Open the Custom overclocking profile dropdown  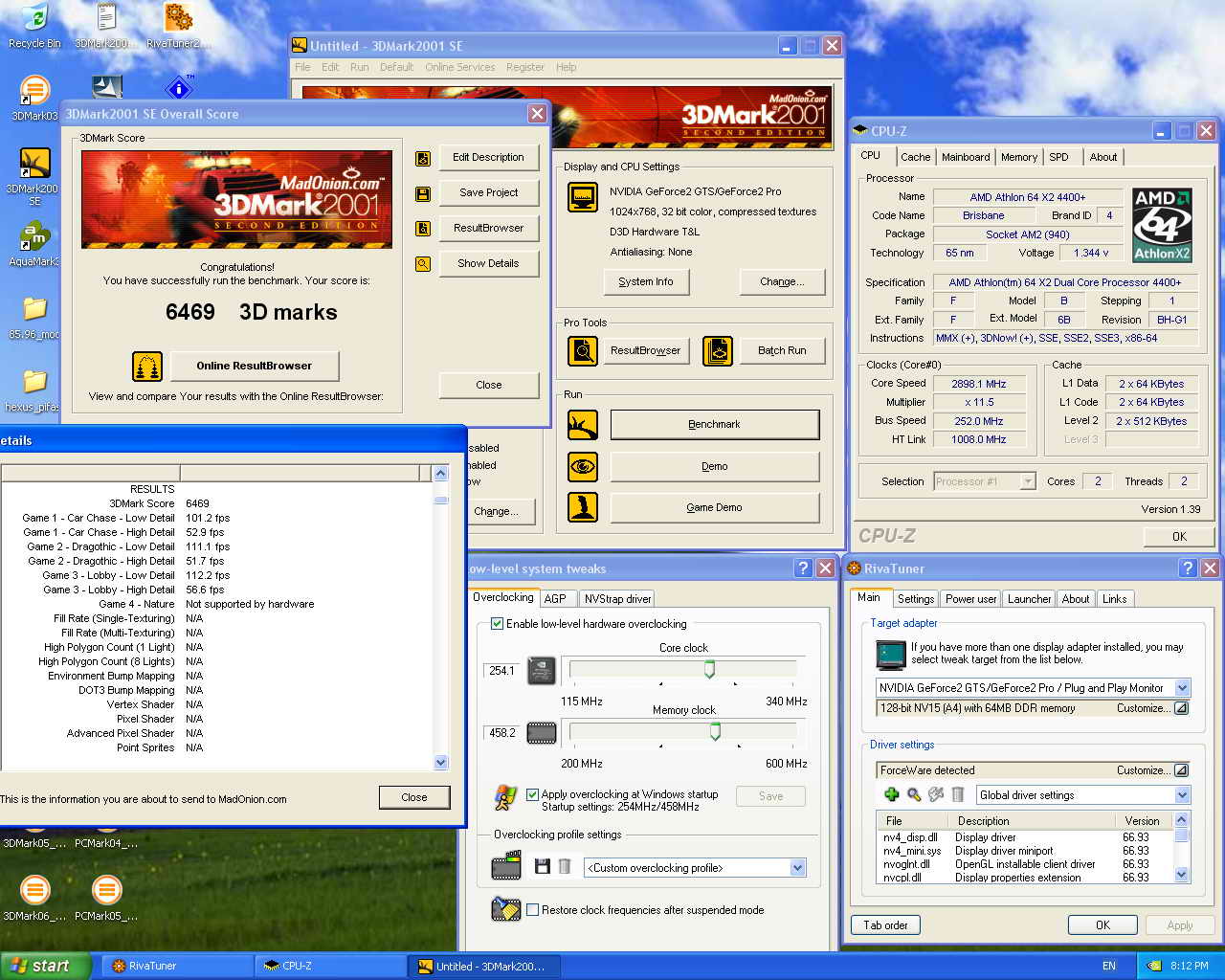click(798, 868)
